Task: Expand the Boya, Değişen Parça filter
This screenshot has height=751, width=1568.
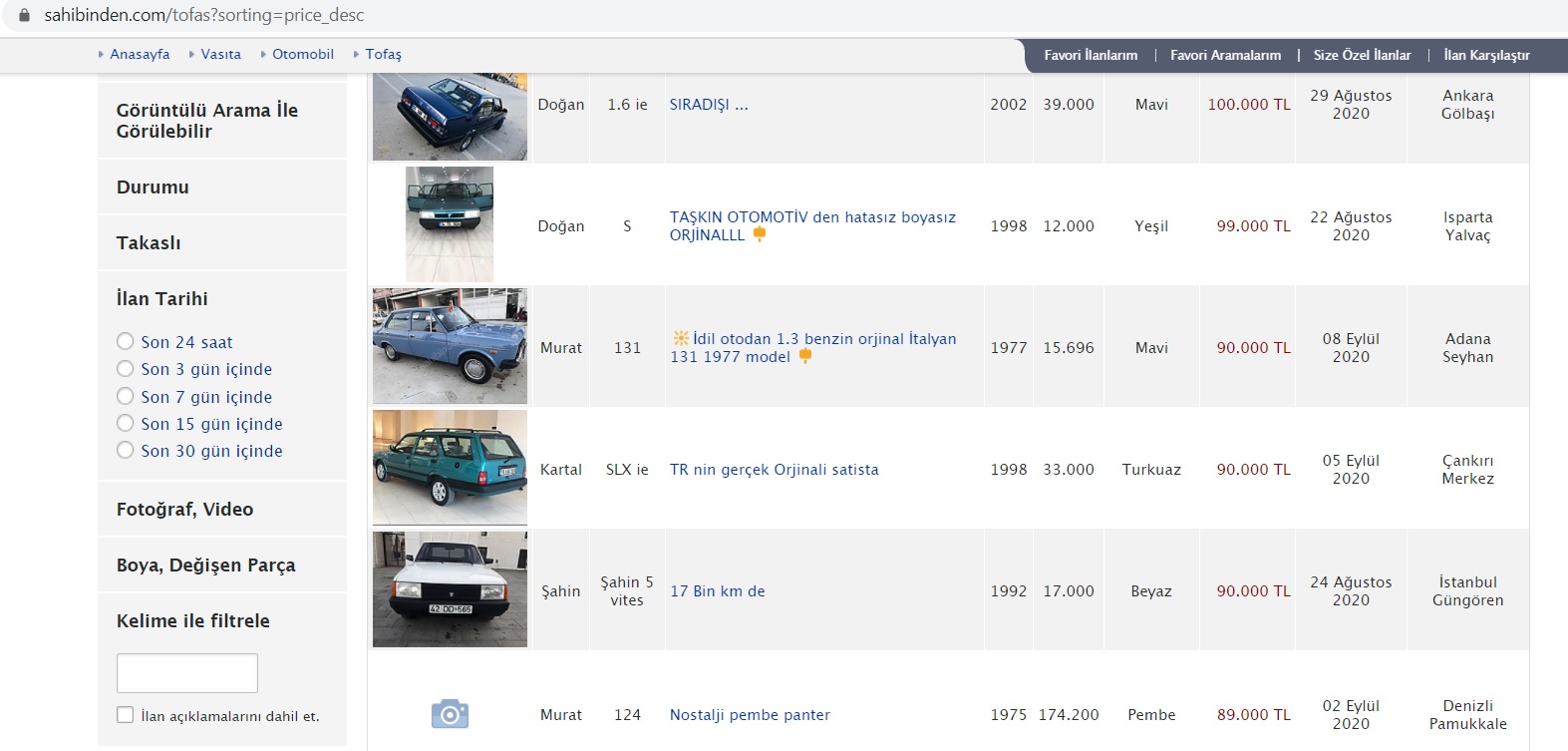Action: click(x=205, y=565)
